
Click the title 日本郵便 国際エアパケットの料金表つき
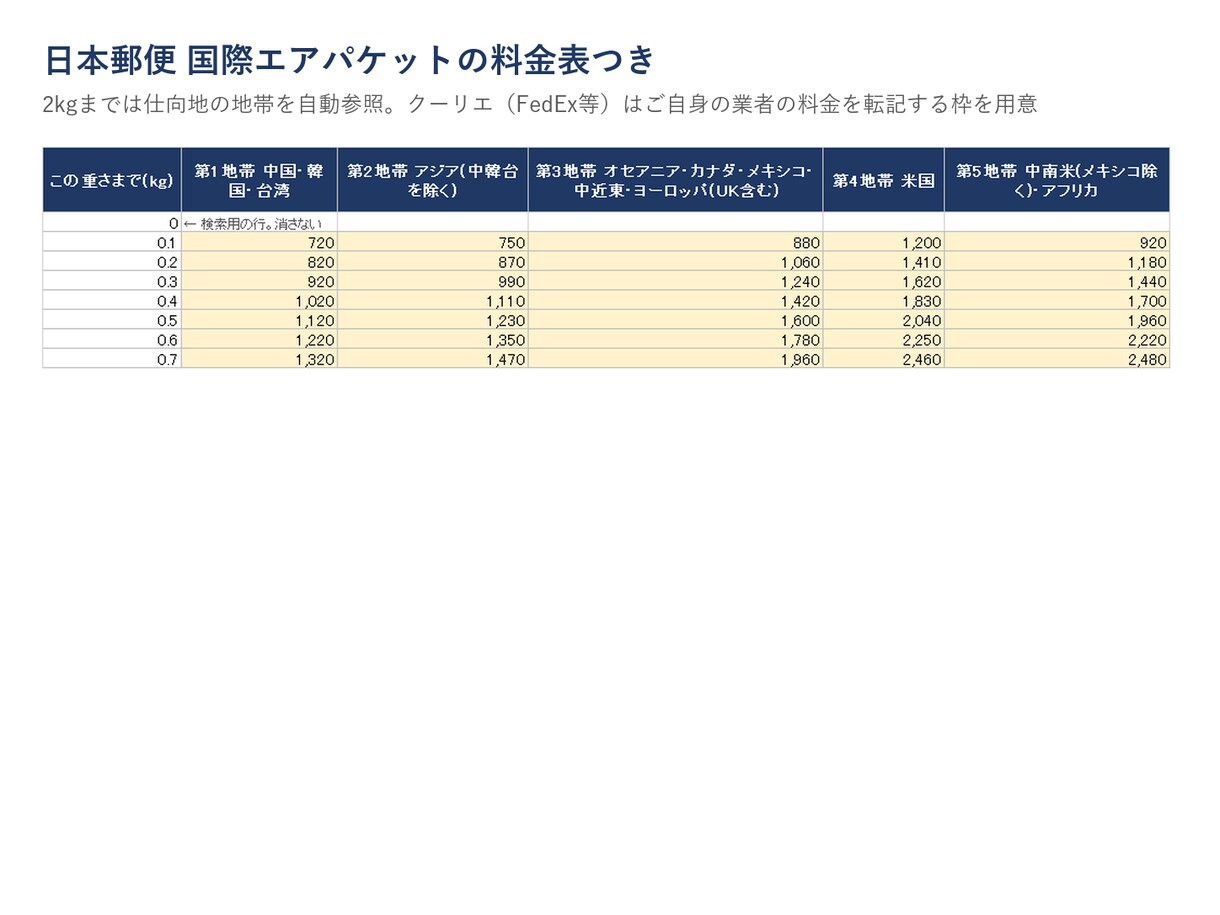coord(349,60)
